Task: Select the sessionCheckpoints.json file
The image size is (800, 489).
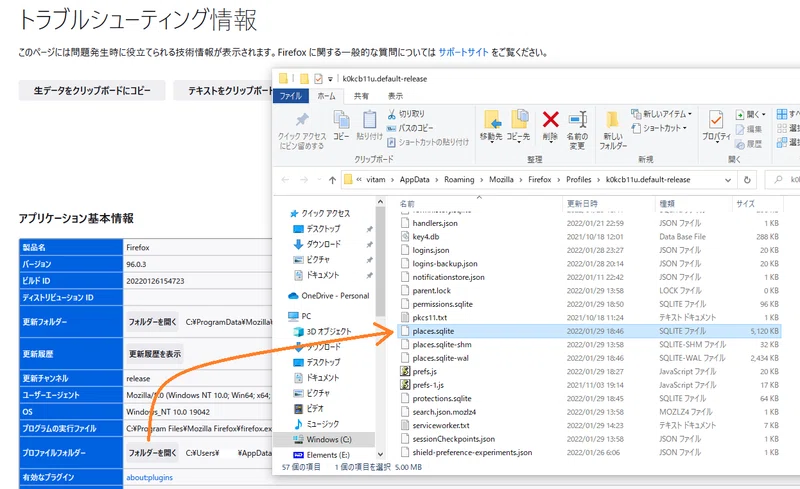Action: [x=454, y=438]
